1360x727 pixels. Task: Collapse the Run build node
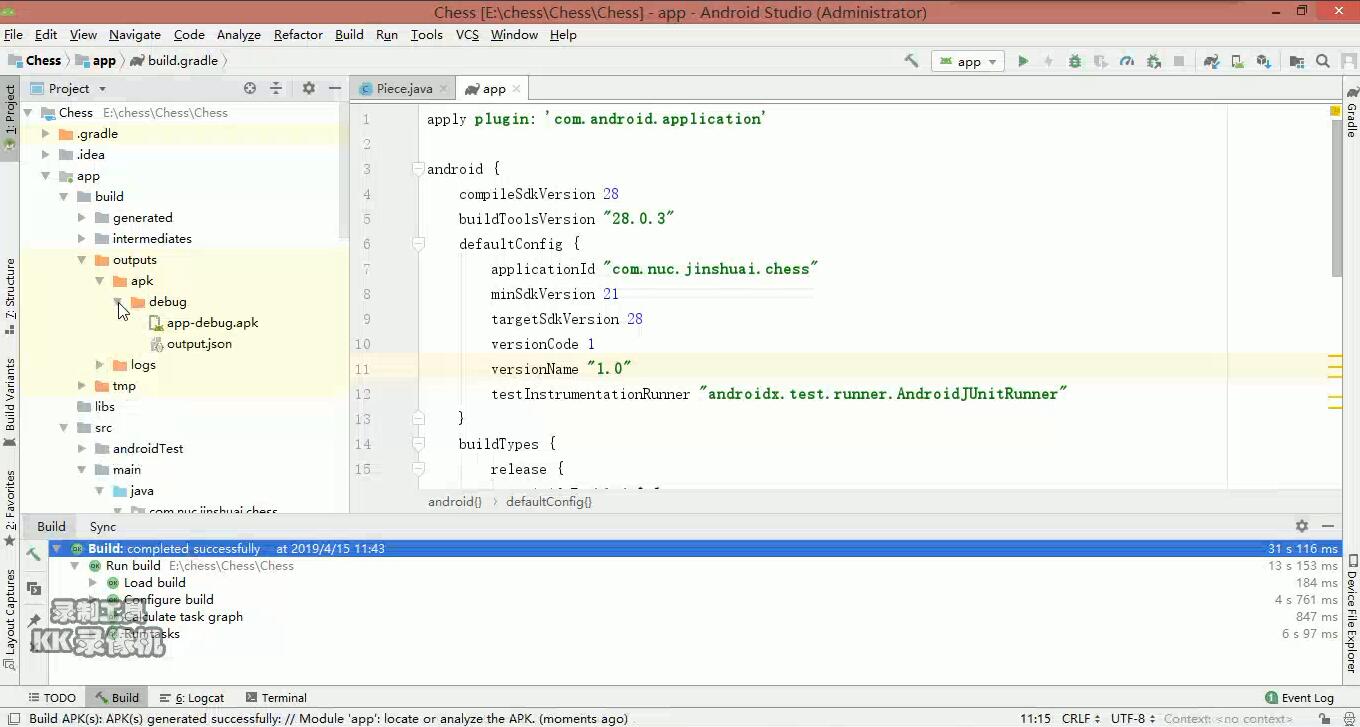(x=75, y=566)
